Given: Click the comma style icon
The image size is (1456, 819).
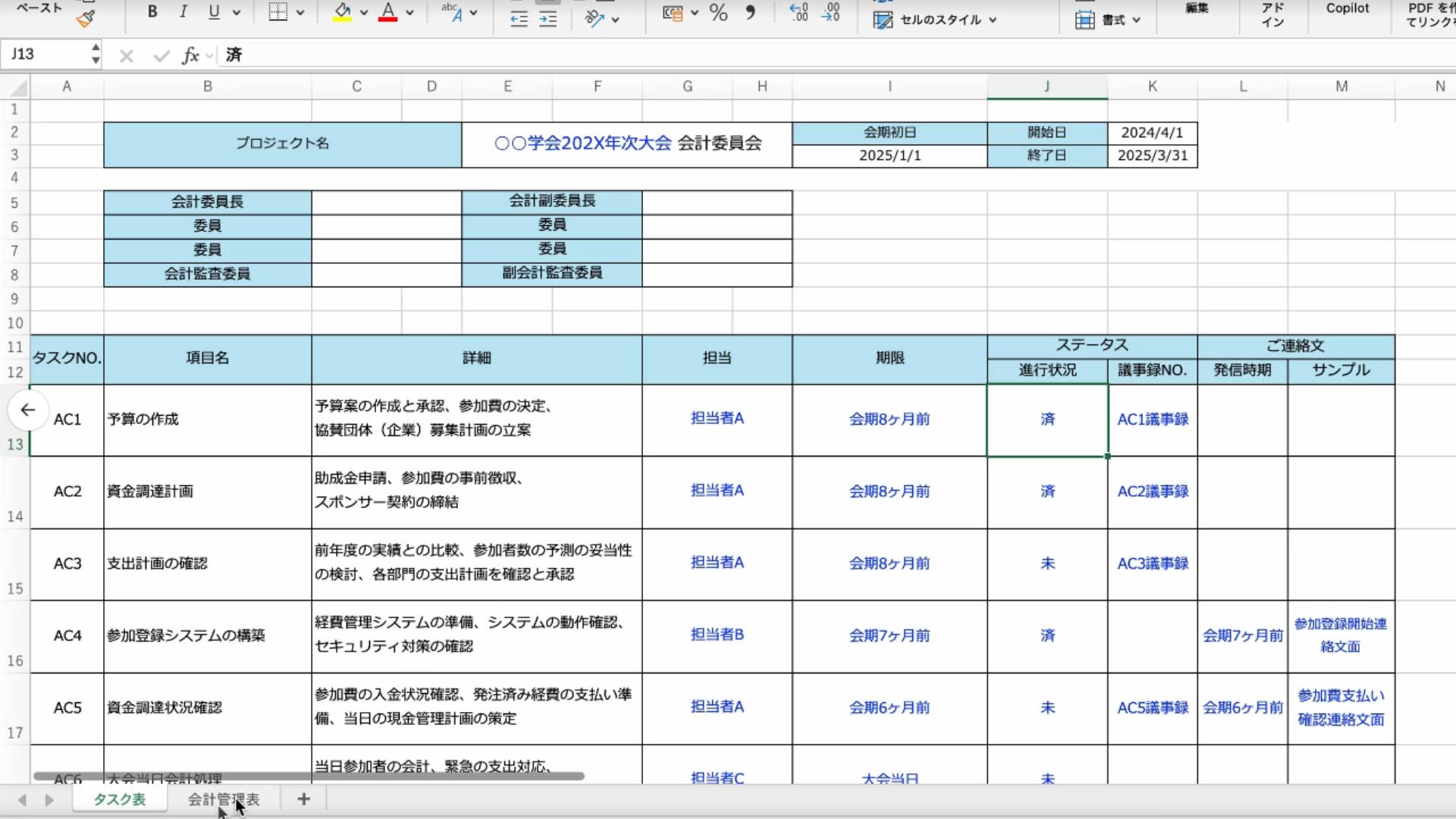Looking at the screenshot, I should tap(750, 12).
